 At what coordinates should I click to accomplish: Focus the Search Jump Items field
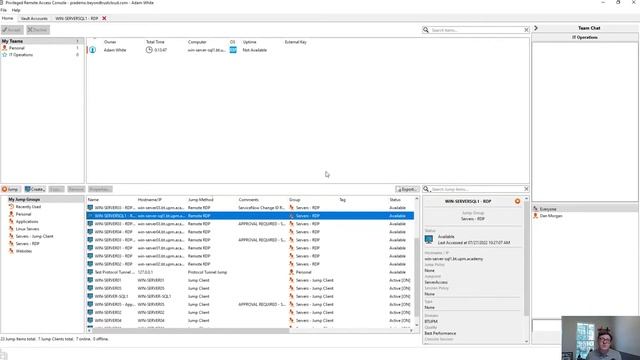pyautogui.click(x=477, y=189)
